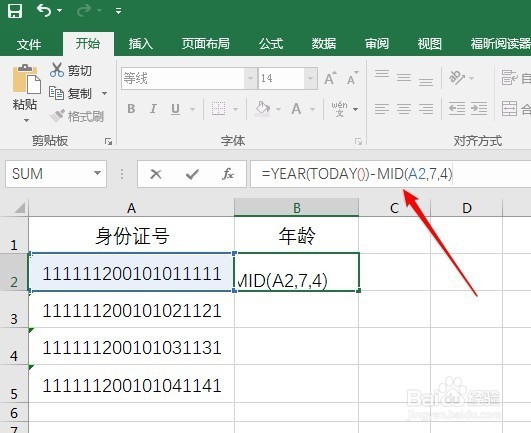The image size is (531, 433).
Task: Click the 粘贴 paste clipboard icon
Action: [x=26, y=79]
